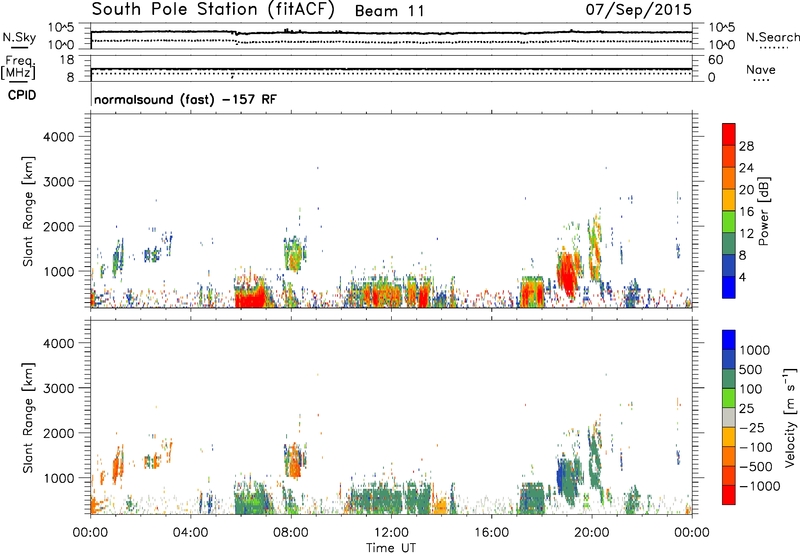
Task: Click the '04:00' time axis label
Action: click(190, 533)
